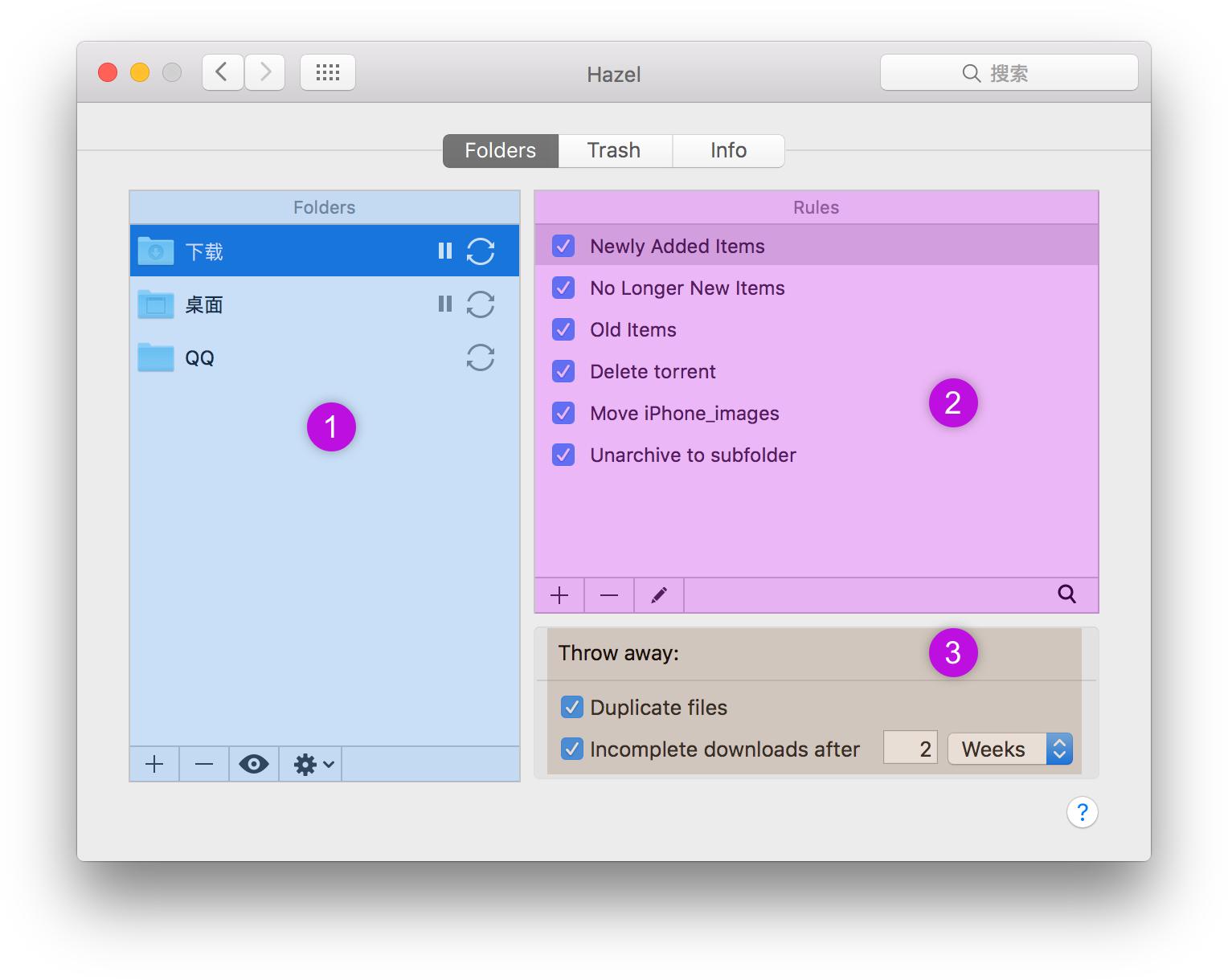Open folder gear actions menu
This screenshot has width=1228, height=980.
click(311, 764)
